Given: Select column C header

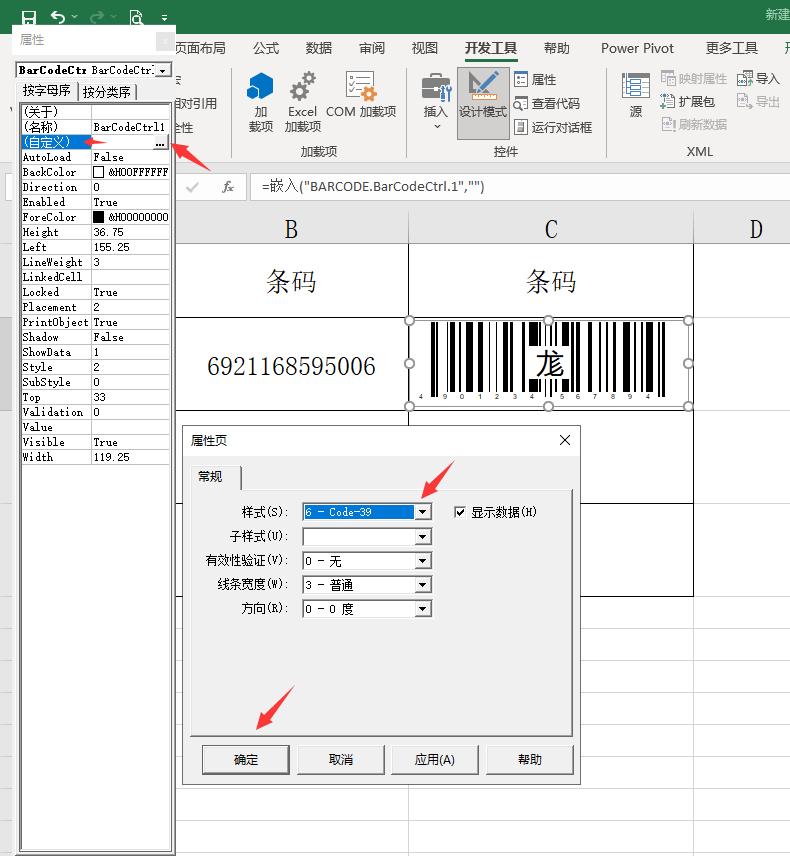Looking at the screenshot, I should click(x=551, y=229).
